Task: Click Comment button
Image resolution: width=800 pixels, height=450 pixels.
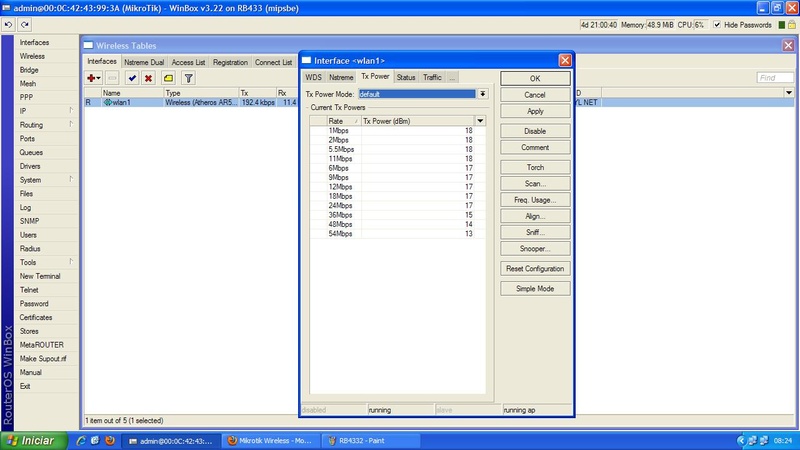Action: point(535,147)
